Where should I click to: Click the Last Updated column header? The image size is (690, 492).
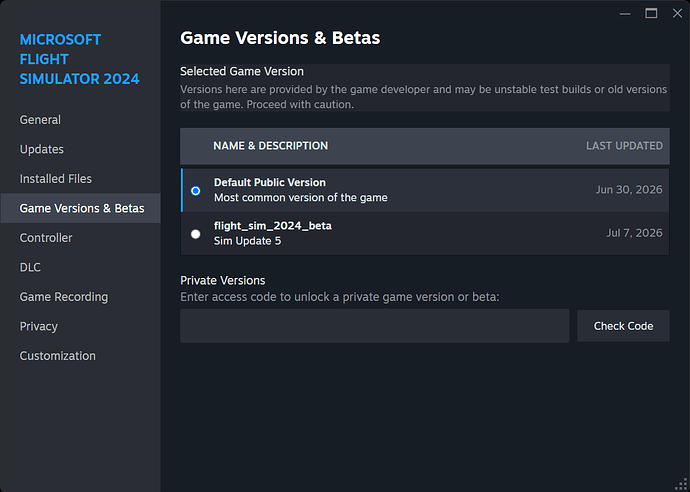(x=624, y=146)
